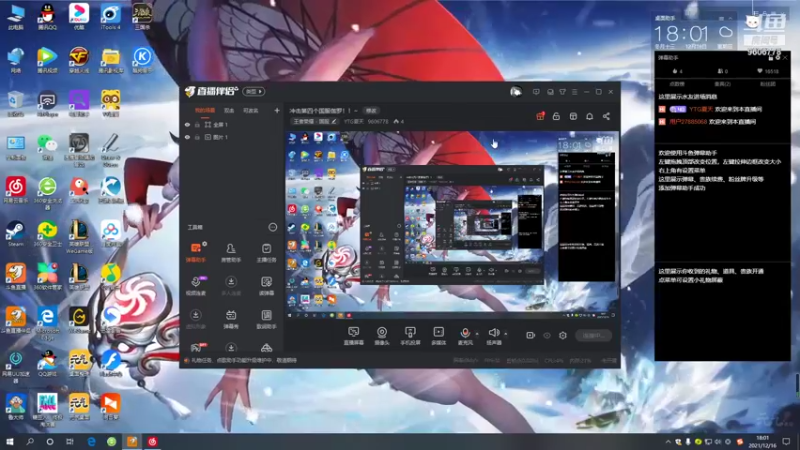Click the user avatar in the title bar

516,92
